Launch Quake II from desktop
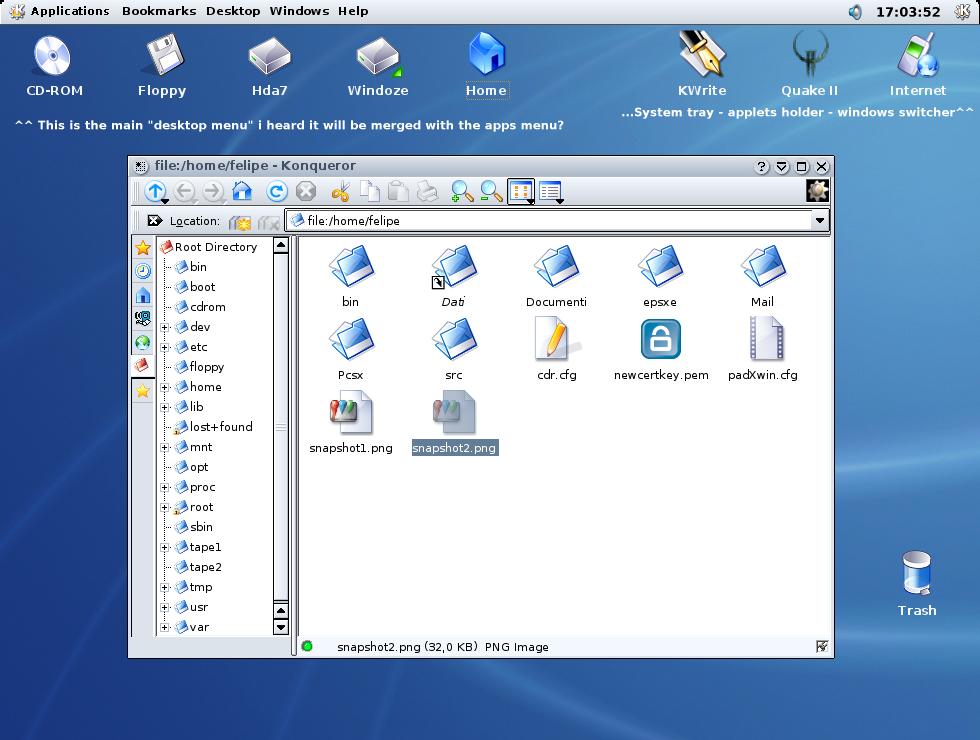The height and width of the screenshot is (740, 980). [x=809, y=64]
